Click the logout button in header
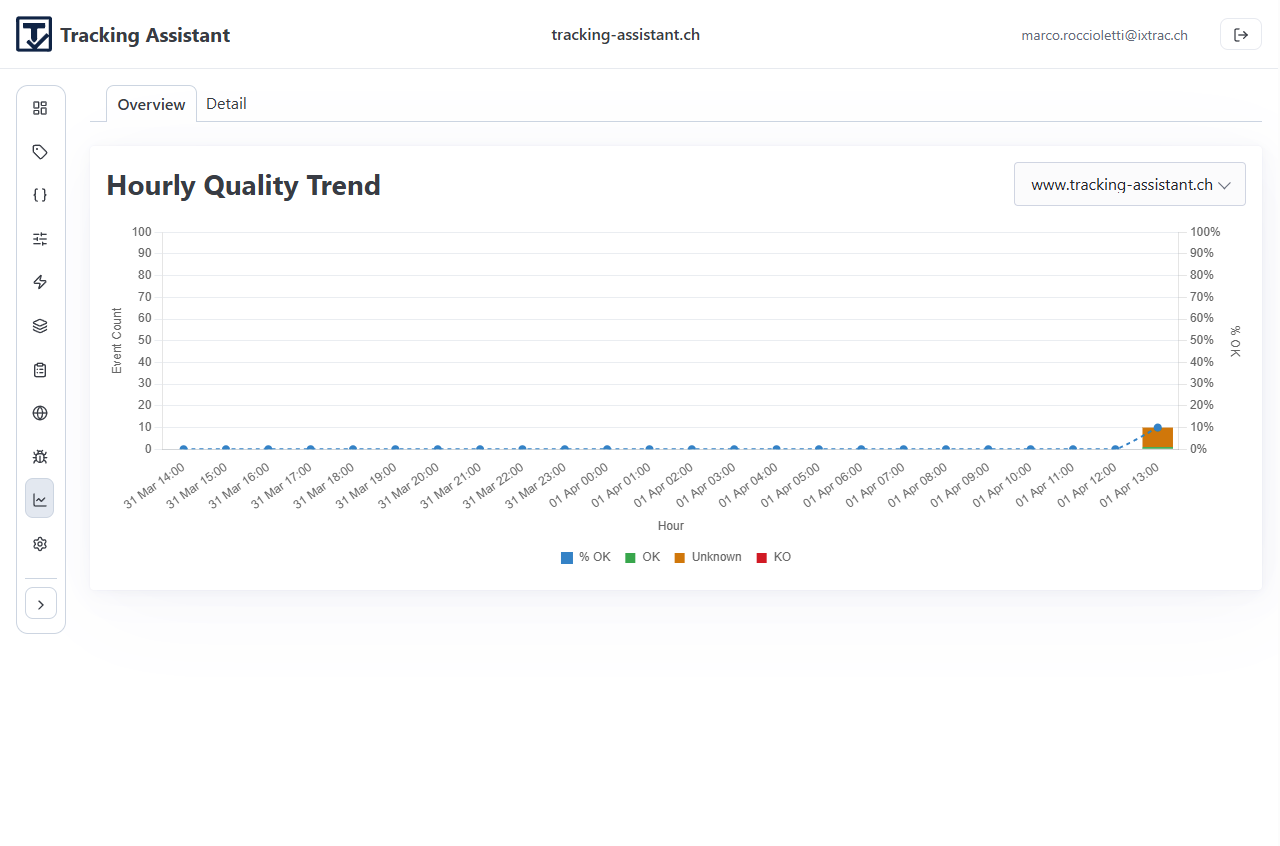This screenshot has width=1280, height=846. tap(1240, 35)
